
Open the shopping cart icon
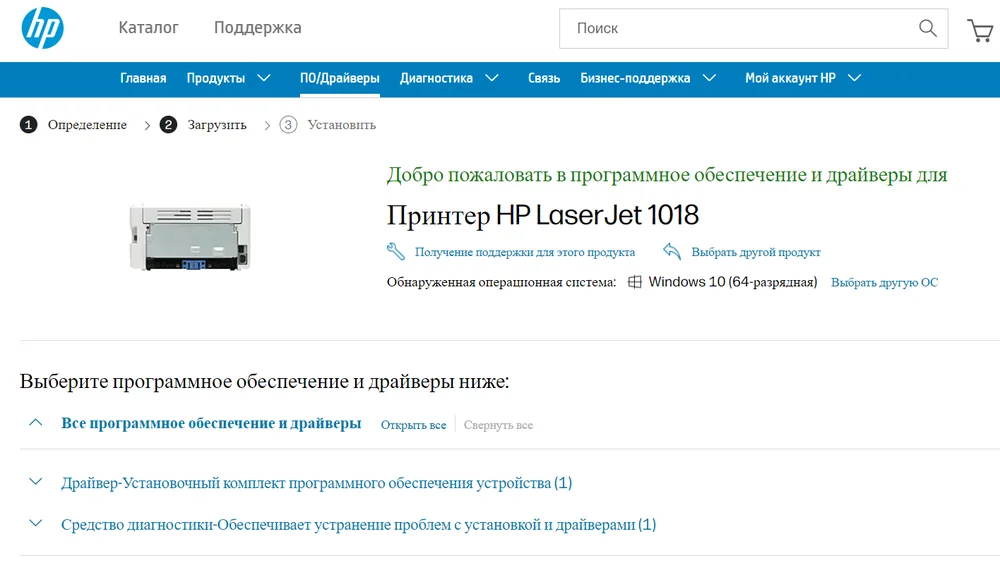tap(980, 30)
